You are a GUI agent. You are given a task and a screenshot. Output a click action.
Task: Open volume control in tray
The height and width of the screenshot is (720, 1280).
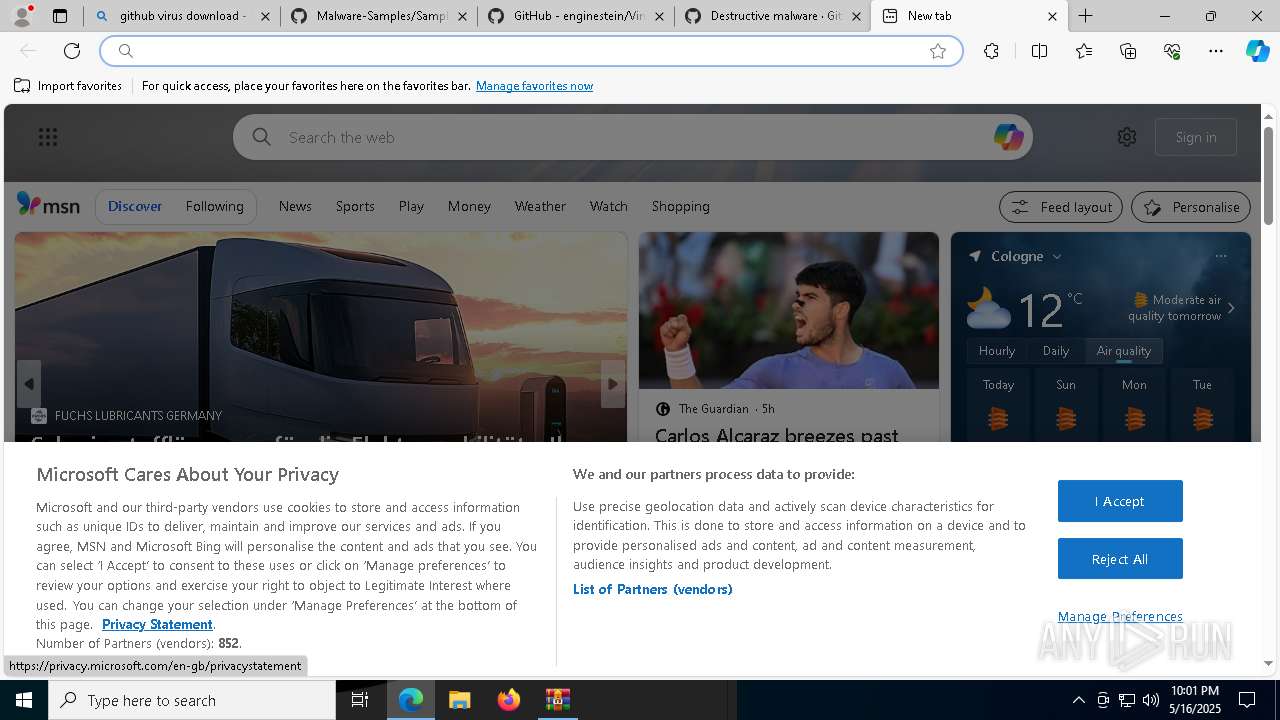[1150, 700]
